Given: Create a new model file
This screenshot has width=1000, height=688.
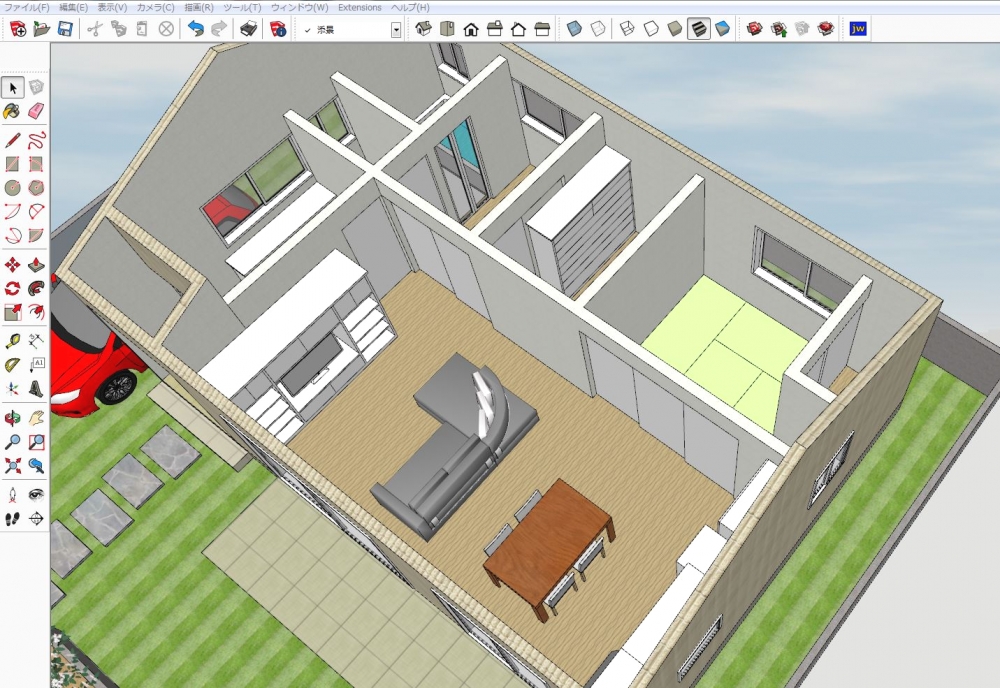Looking at the screenshot, I should point(18,29).
